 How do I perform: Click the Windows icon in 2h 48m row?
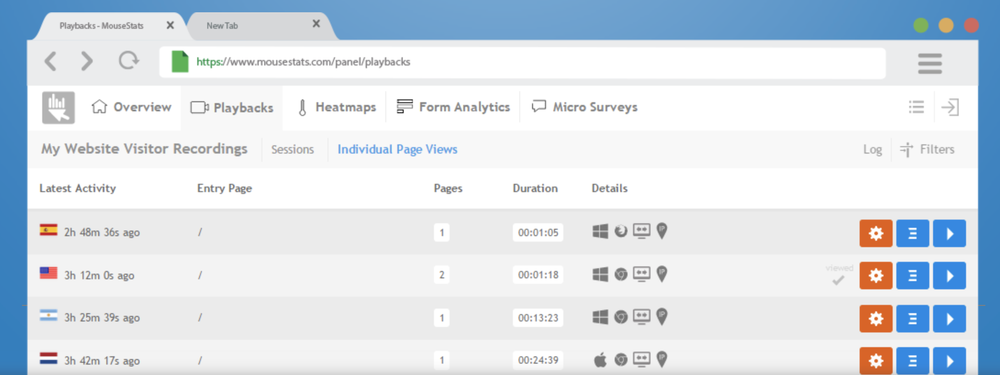[600, 232]
